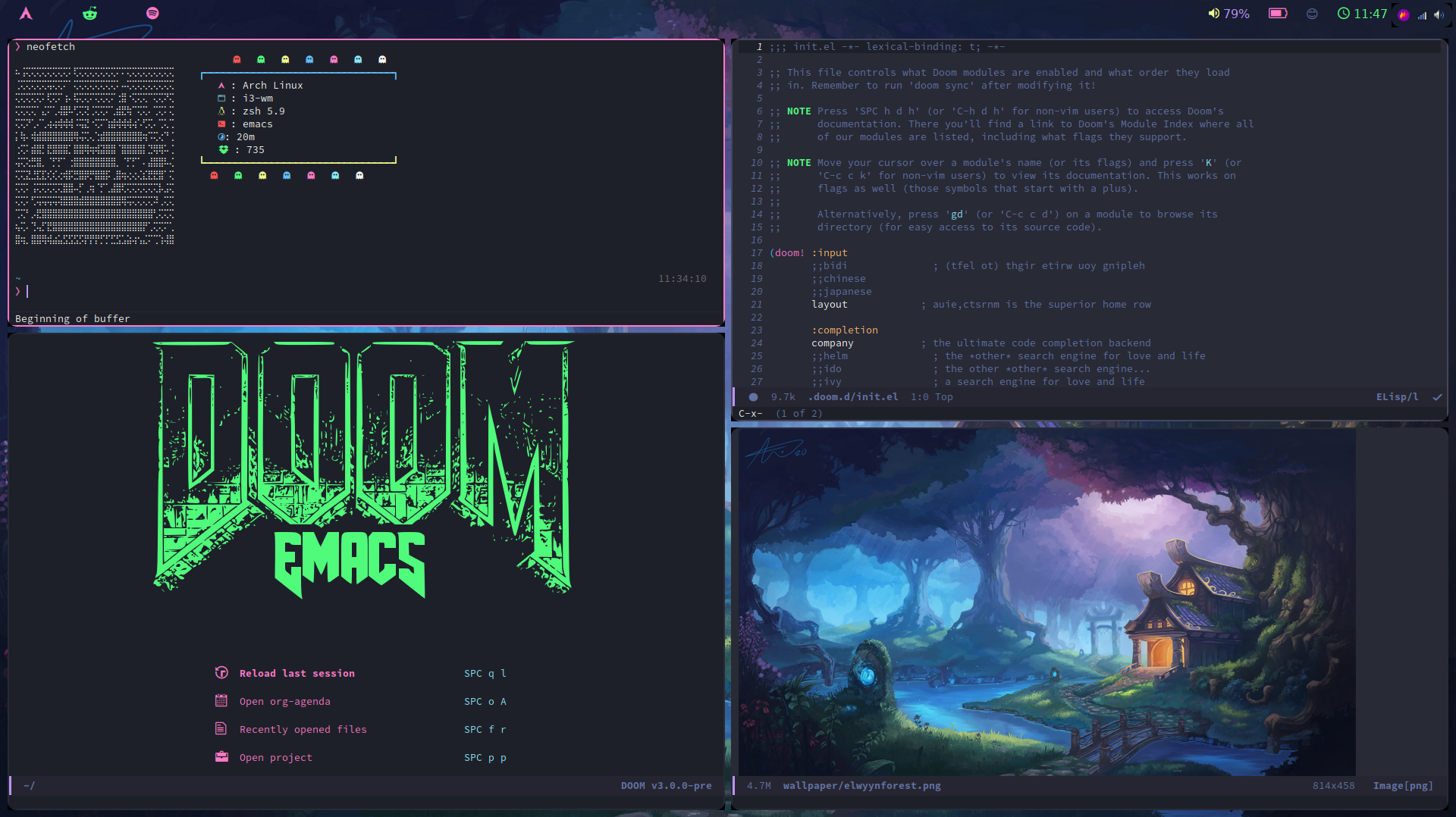
Task: Click the speaker icon beside 79%
Action: (x=1213, y=13)
